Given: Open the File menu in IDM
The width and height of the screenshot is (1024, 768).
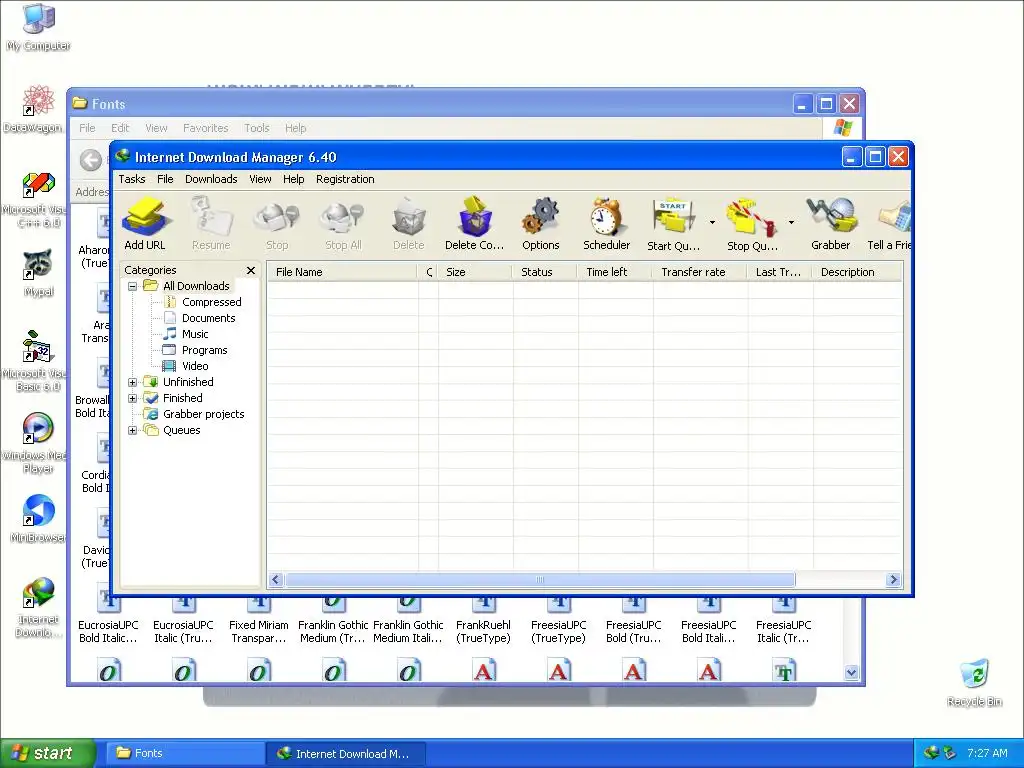Looking at the screenshot, I should pyautogui.click(x=165, y=179).
